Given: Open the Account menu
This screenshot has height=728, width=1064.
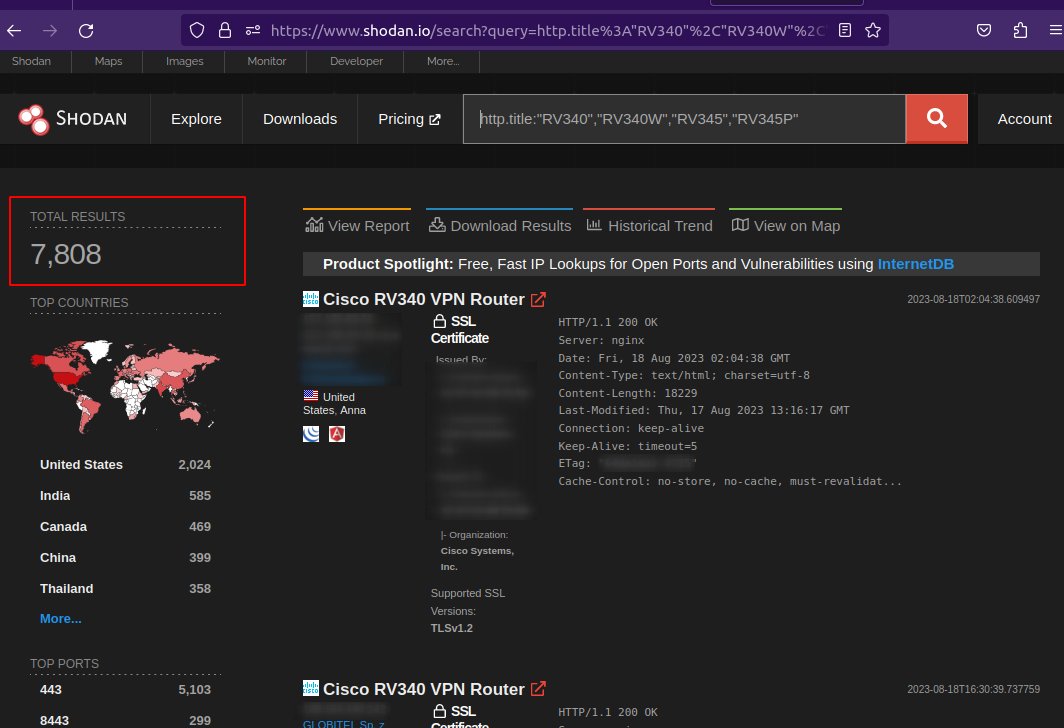Looking at the screenshot, I should coord(1024,119).
